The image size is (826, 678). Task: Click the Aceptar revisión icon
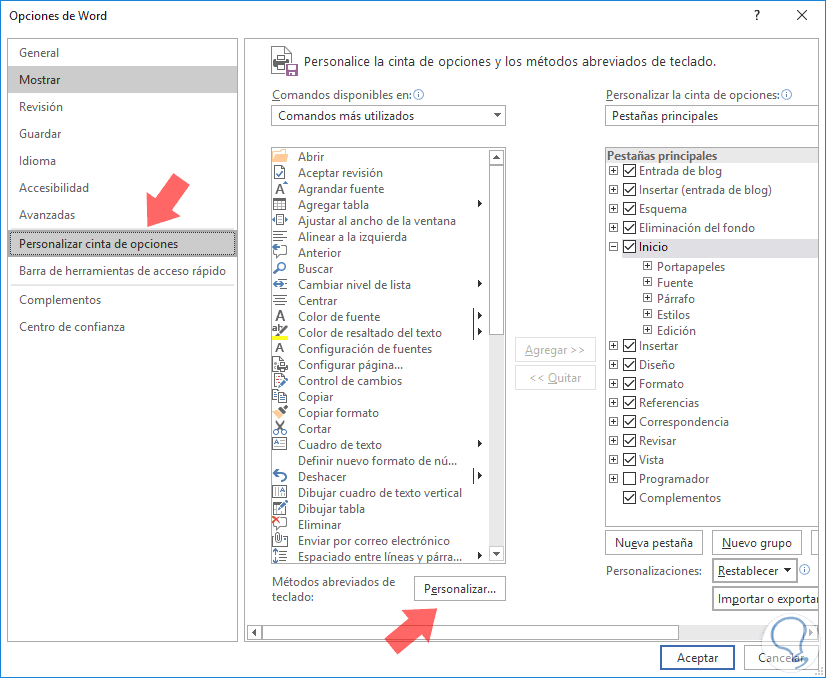(x=280, y=173)
